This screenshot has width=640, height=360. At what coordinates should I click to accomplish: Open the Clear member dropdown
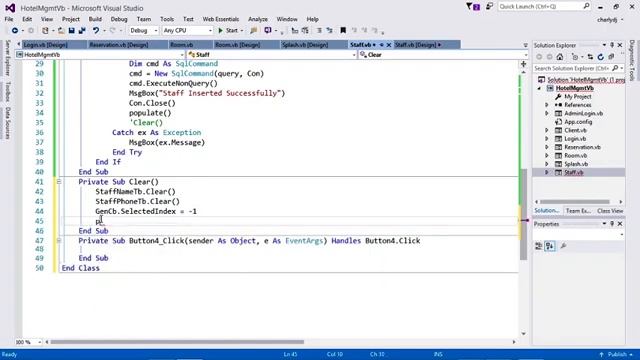pyautogui.click(x=443, y=55)
